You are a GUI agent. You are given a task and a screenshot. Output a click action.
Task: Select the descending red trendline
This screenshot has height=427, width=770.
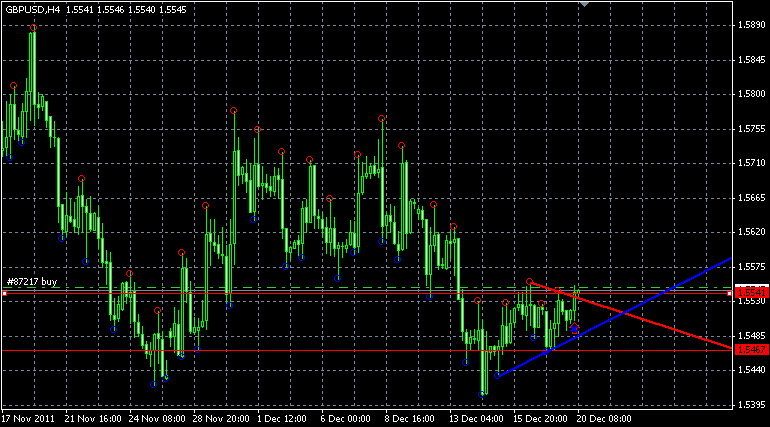(x=631, y=315)
